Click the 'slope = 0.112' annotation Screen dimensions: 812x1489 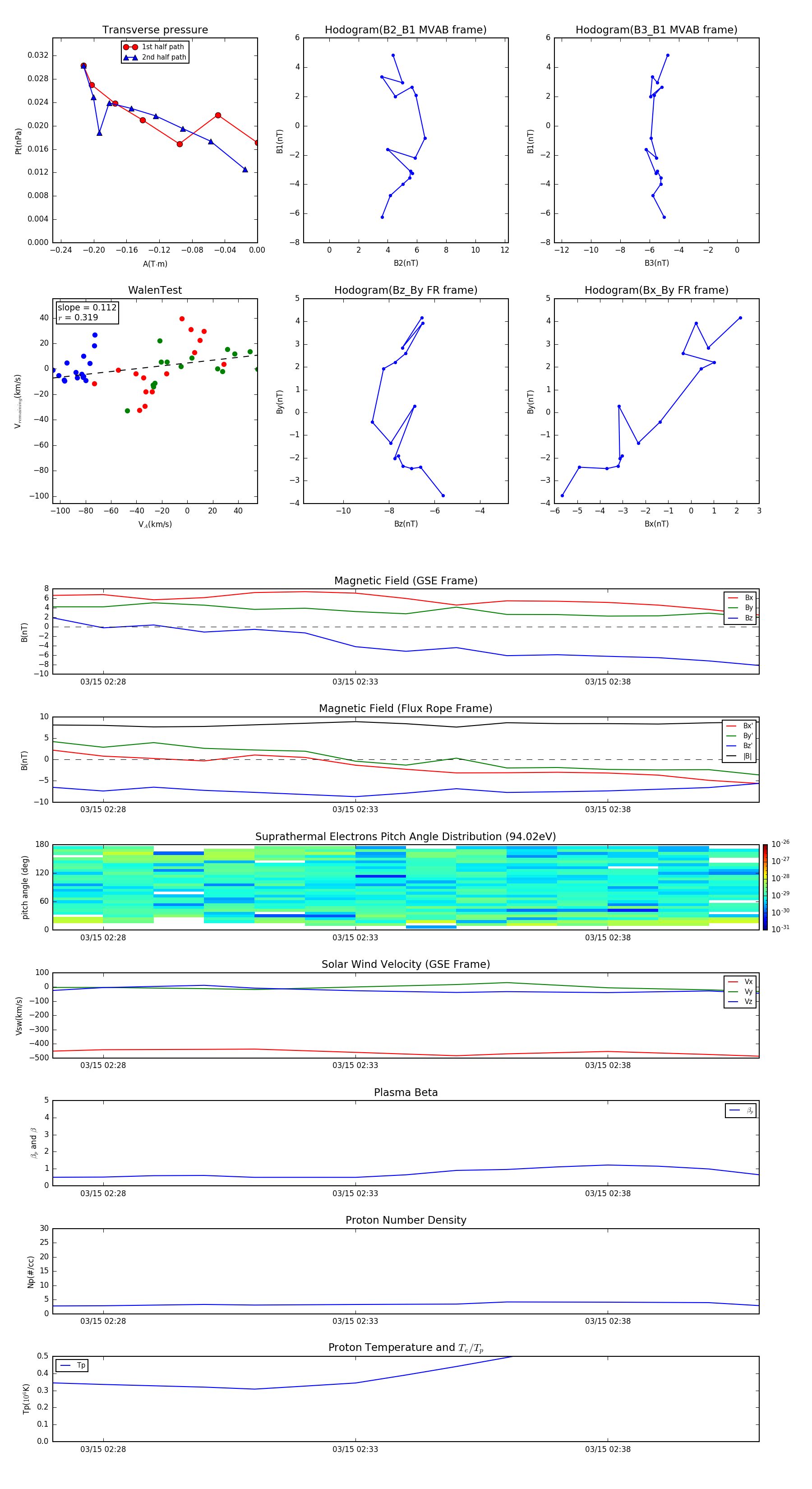point(87,308)
